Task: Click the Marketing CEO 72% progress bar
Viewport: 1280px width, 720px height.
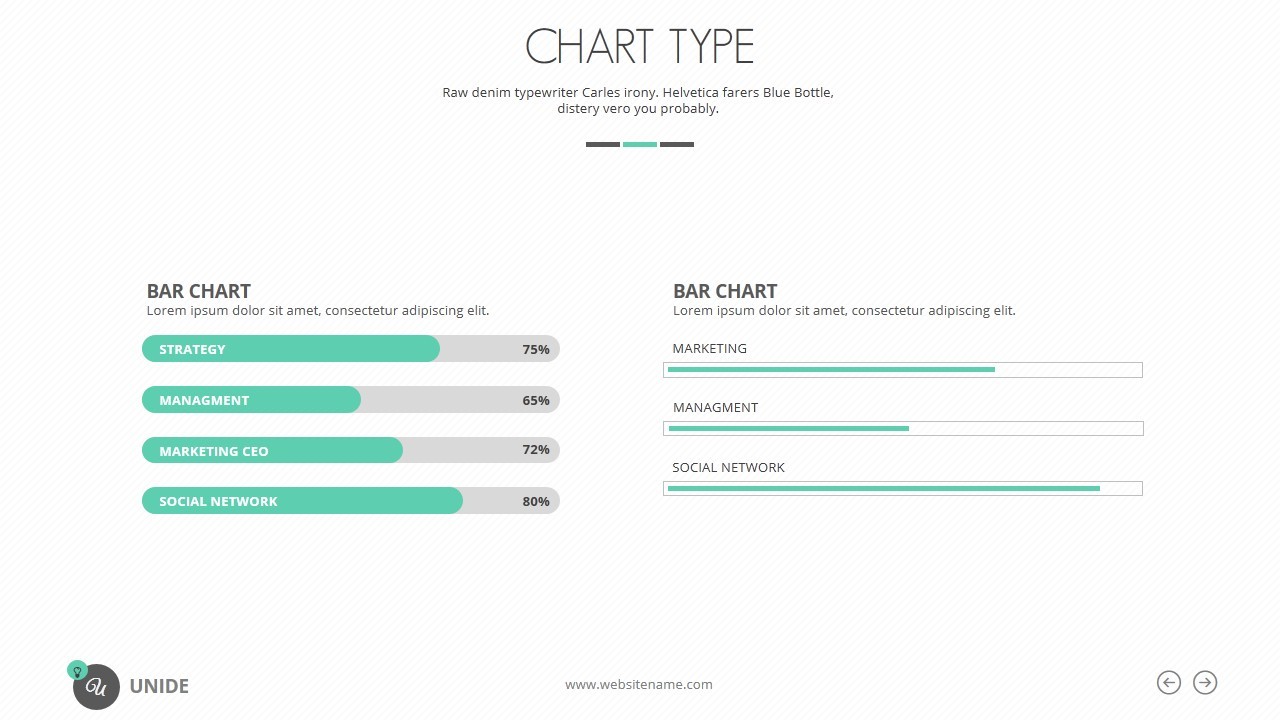Action: click(350, 450)
